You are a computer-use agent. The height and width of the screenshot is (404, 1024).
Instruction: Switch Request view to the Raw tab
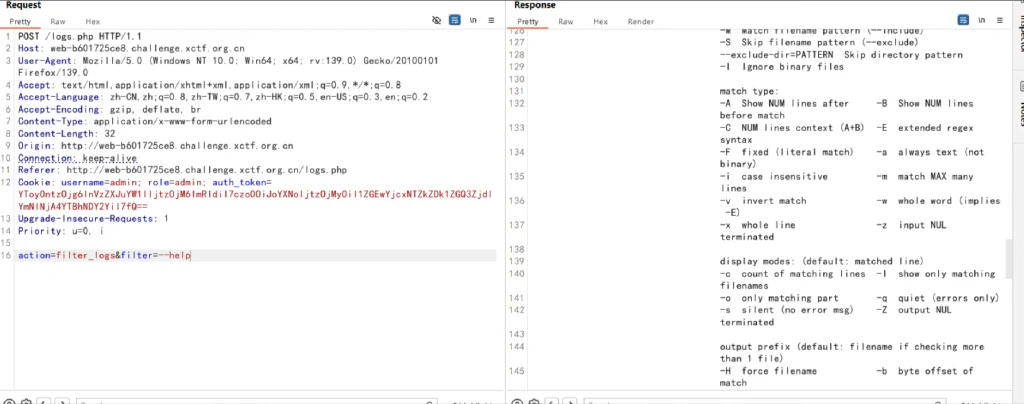tap(57, 22)
